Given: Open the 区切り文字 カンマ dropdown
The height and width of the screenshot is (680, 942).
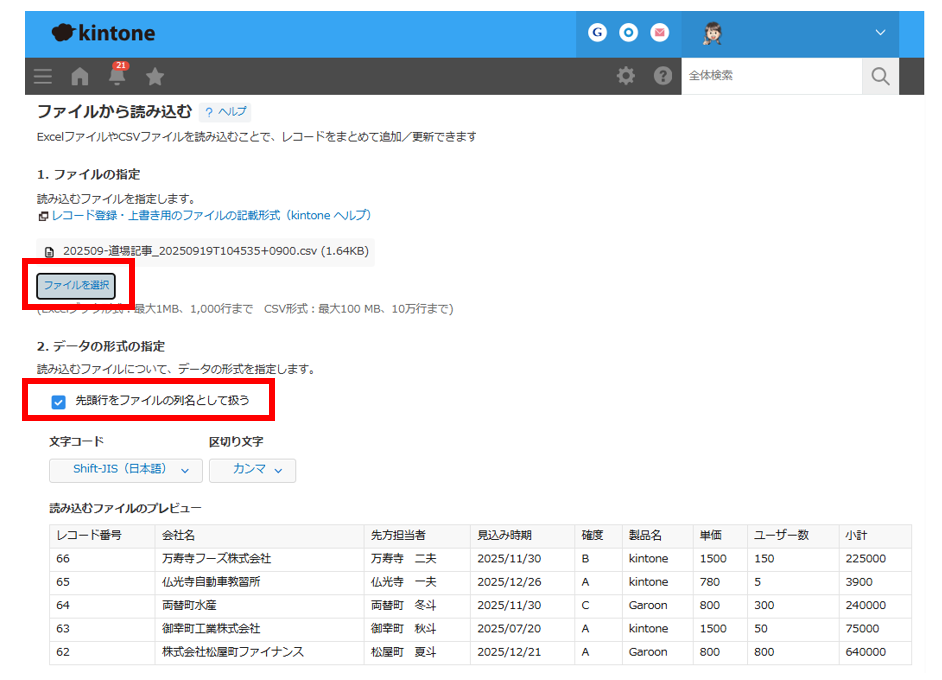Looking at the screenshot, I should pos(252,470).
